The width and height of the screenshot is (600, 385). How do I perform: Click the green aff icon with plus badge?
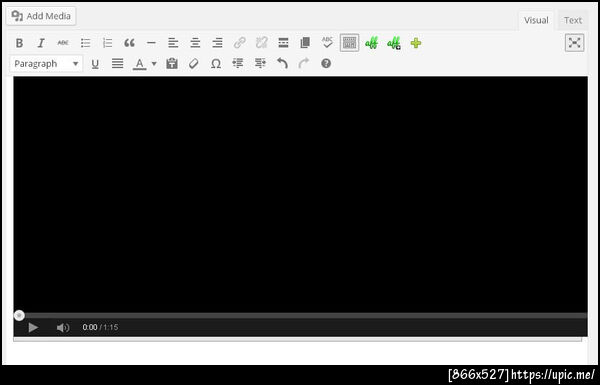[394, 43]
